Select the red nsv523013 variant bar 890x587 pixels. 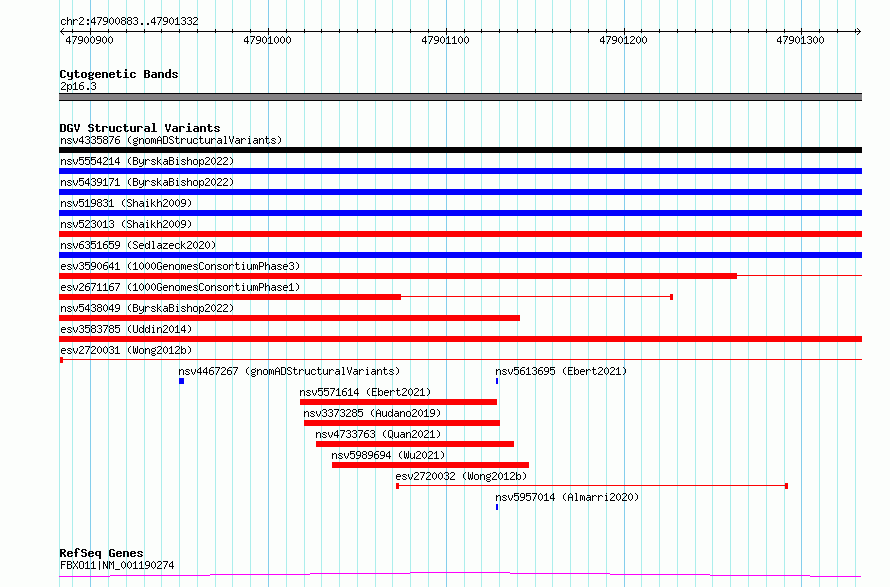[460, 234]
